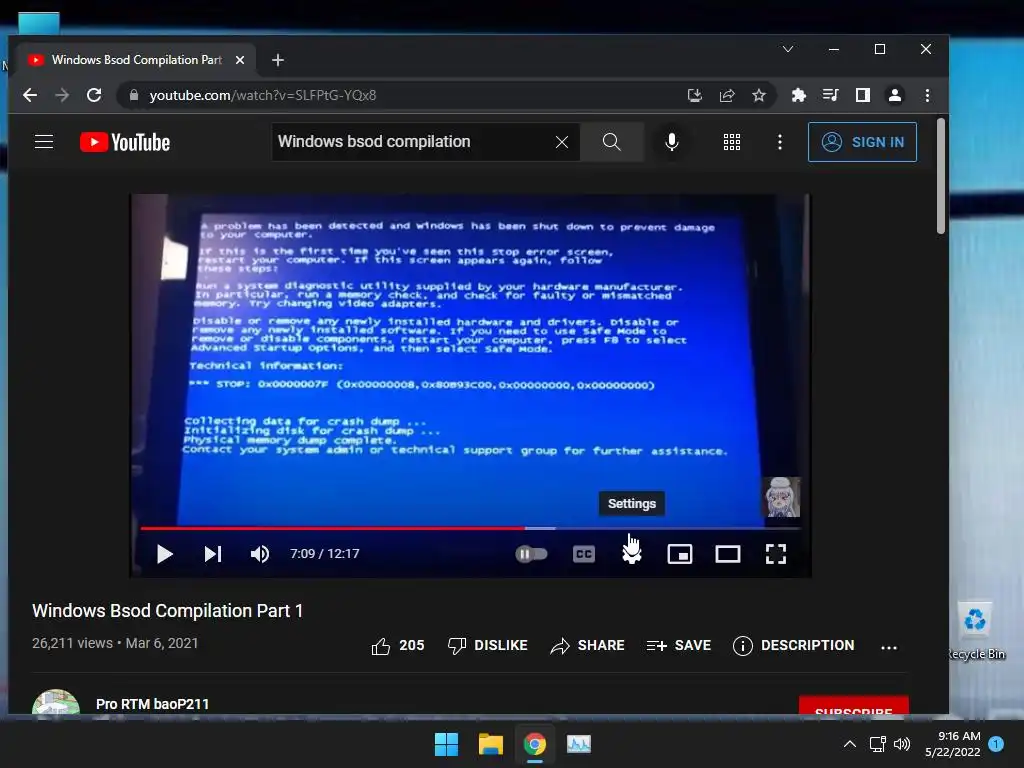Toggle Chrome side panel
1024x768 pixels.
863,95
